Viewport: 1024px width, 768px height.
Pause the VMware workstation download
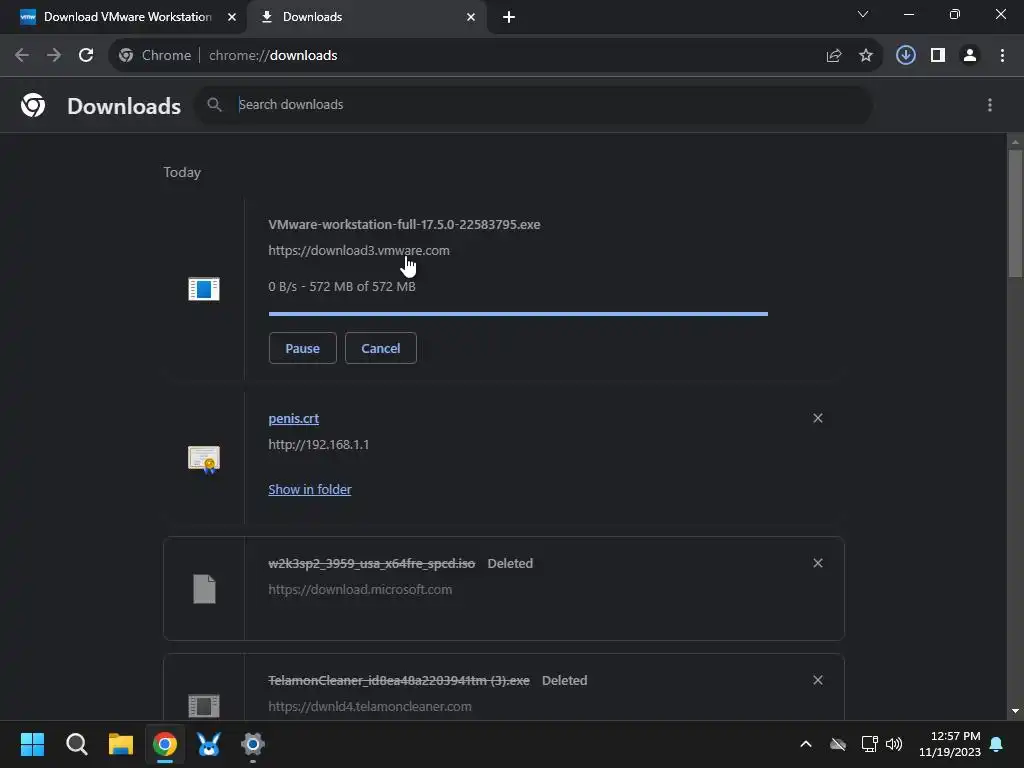pos(302,348)
